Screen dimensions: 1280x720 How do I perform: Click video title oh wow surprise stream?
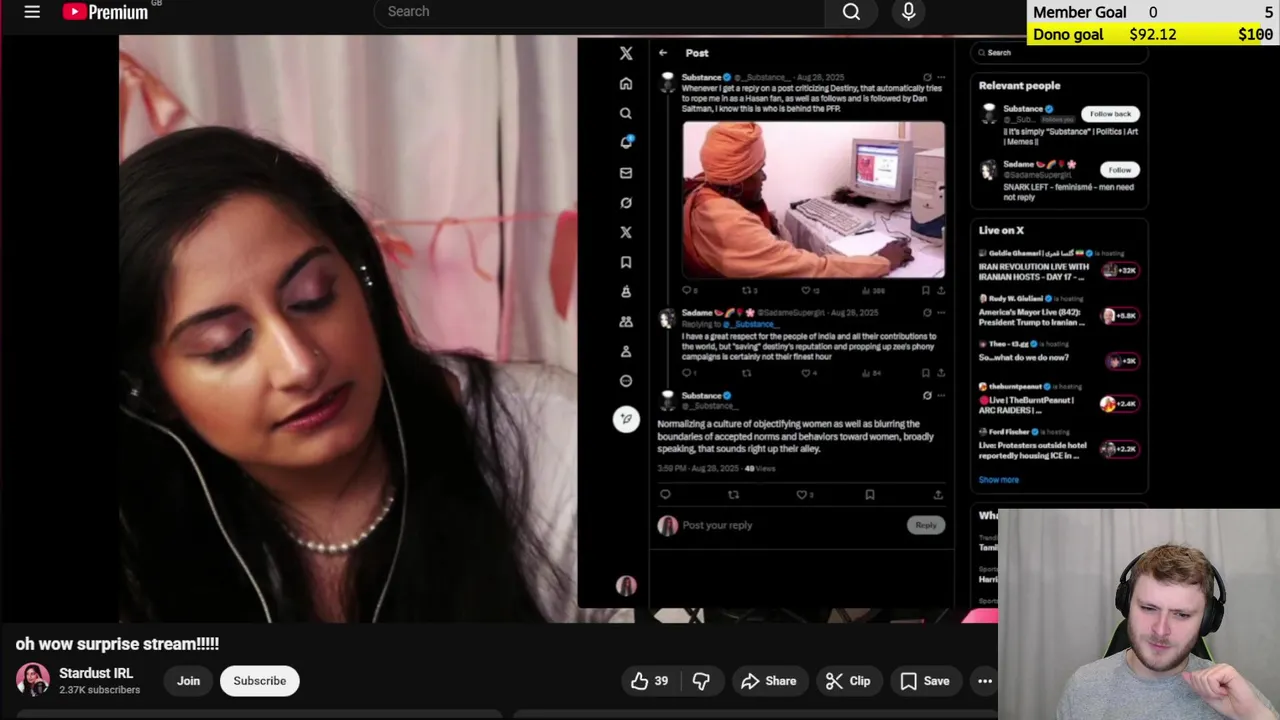click(117, 644)
